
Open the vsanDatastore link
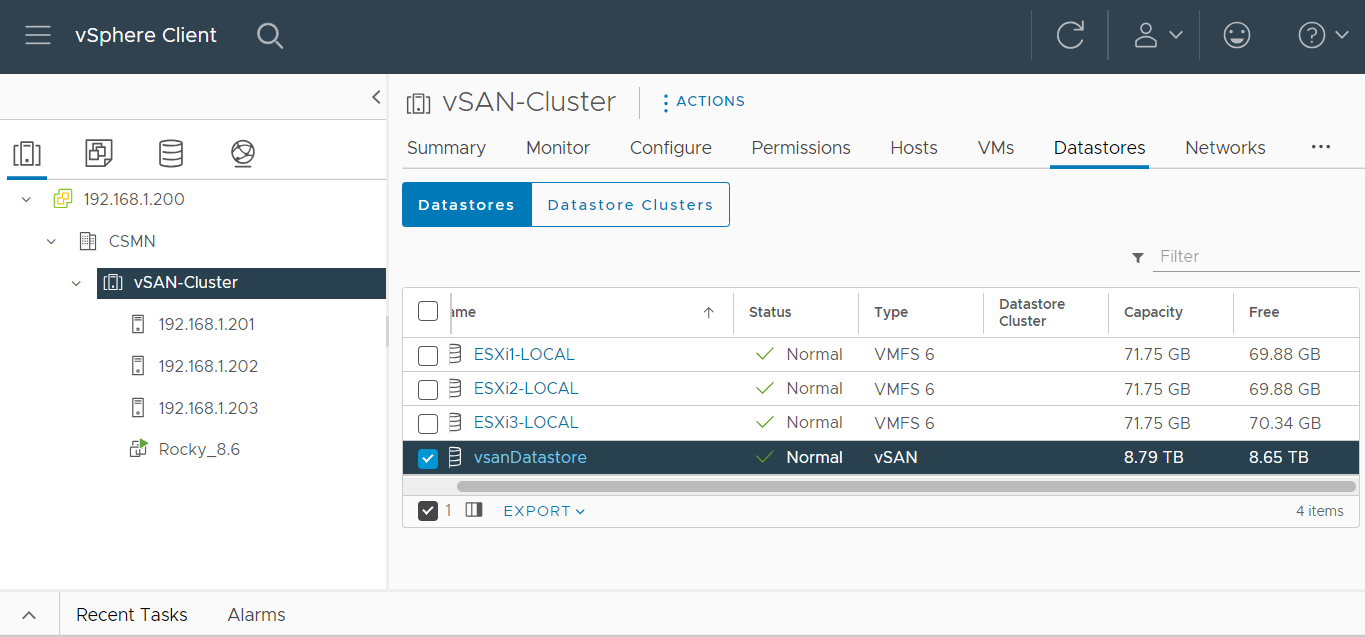tap(530, 457)
